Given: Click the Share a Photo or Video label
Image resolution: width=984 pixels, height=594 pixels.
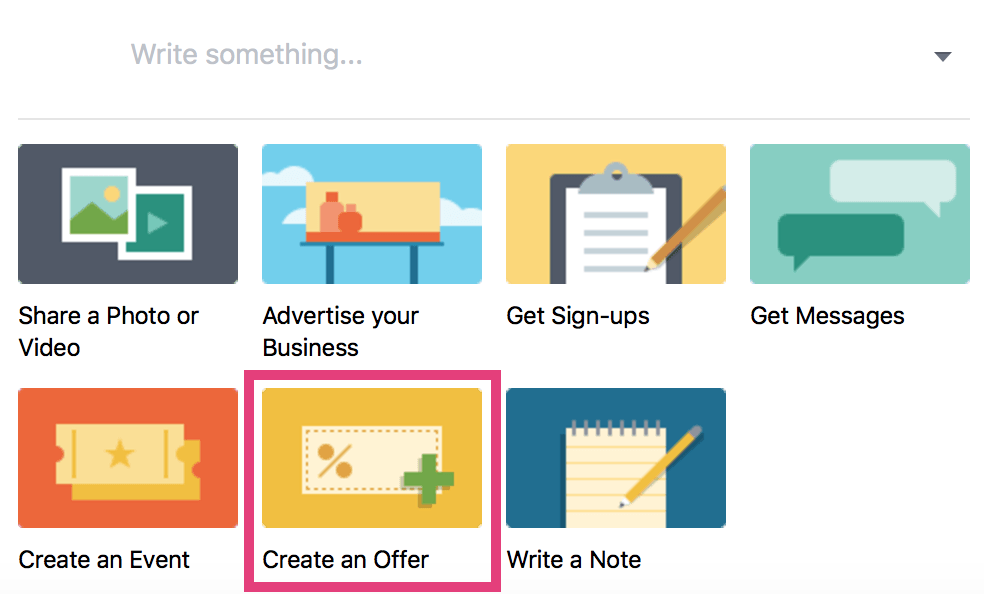Looking at the screenshot, I should click(x=108, y=332).
